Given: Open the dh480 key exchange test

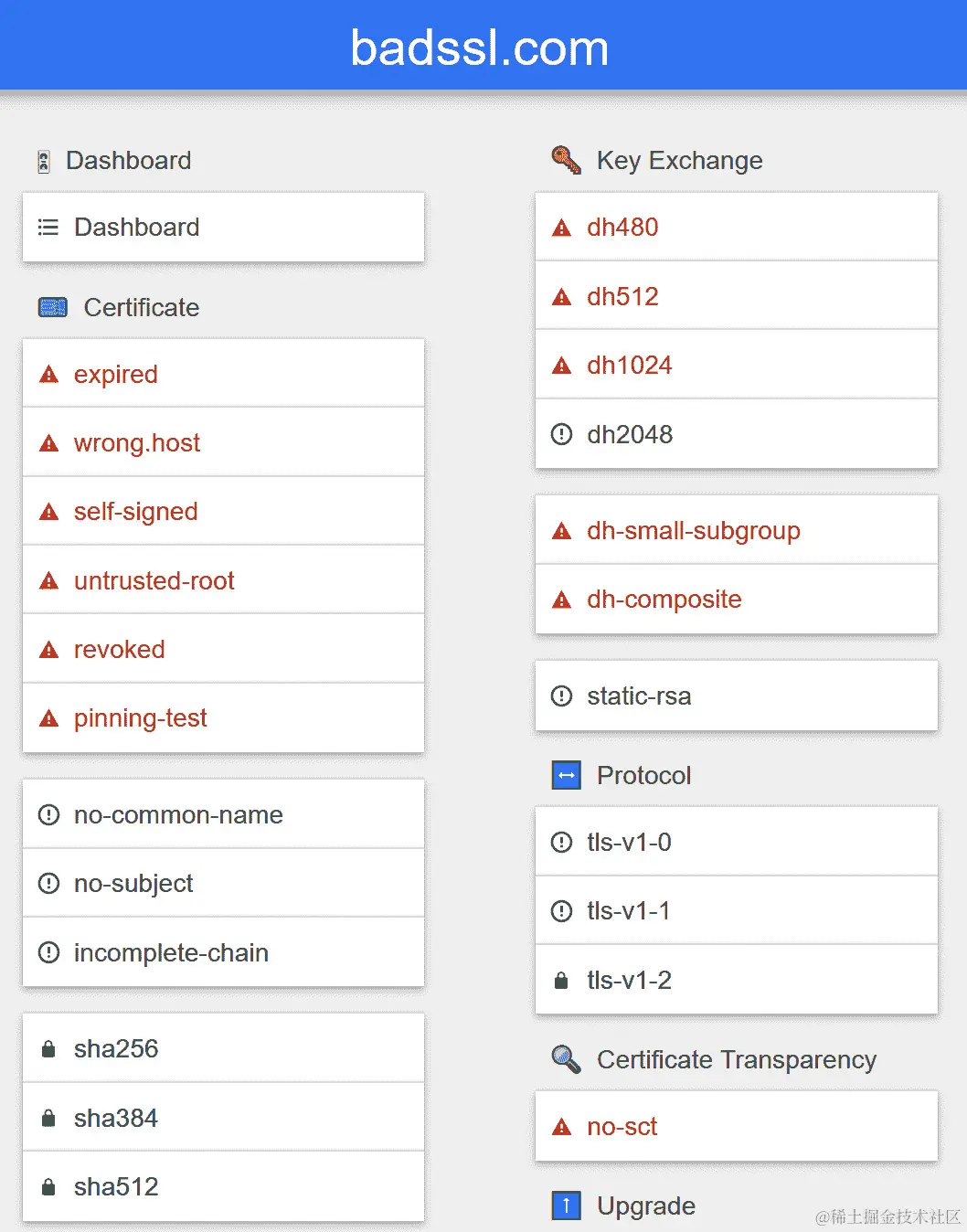Looking at the screenshot, I should point(737,227).
